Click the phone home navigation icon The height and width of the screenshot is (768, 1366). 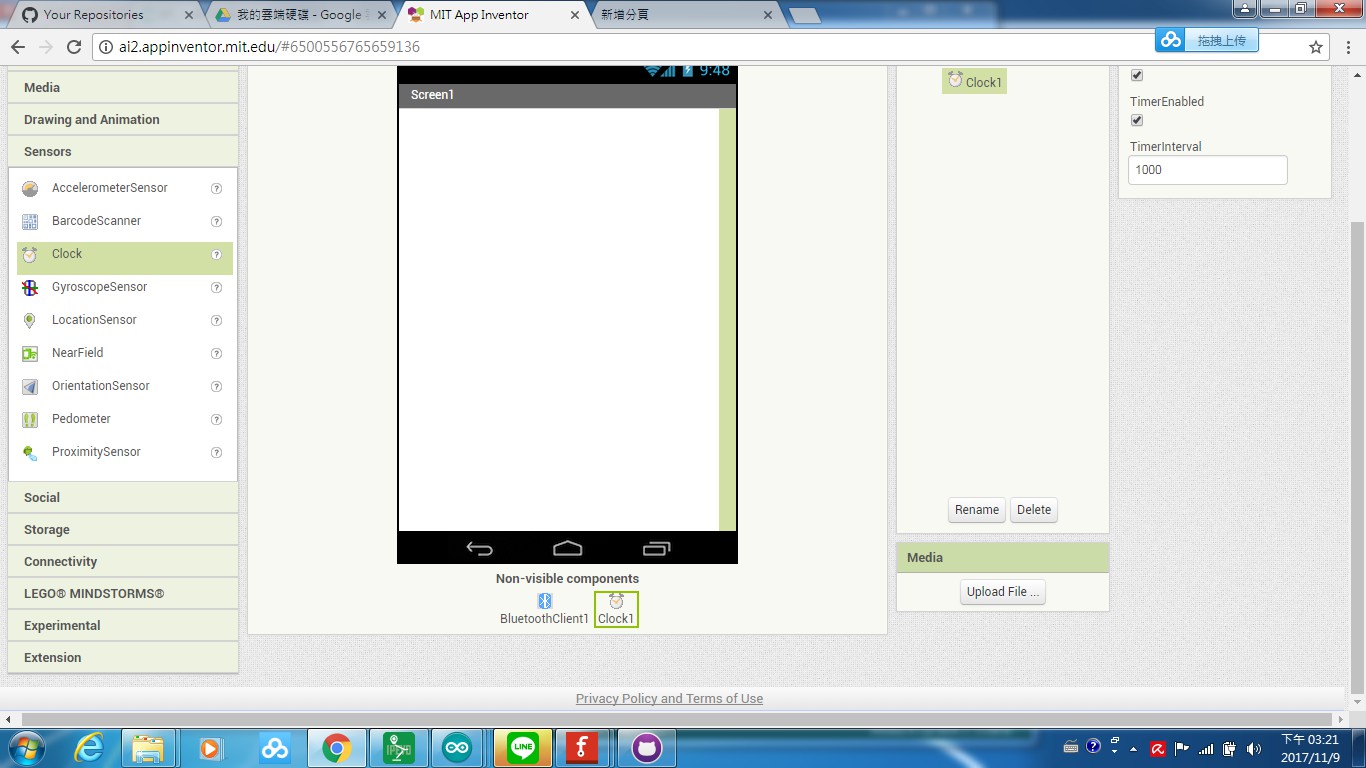(567, 548)
